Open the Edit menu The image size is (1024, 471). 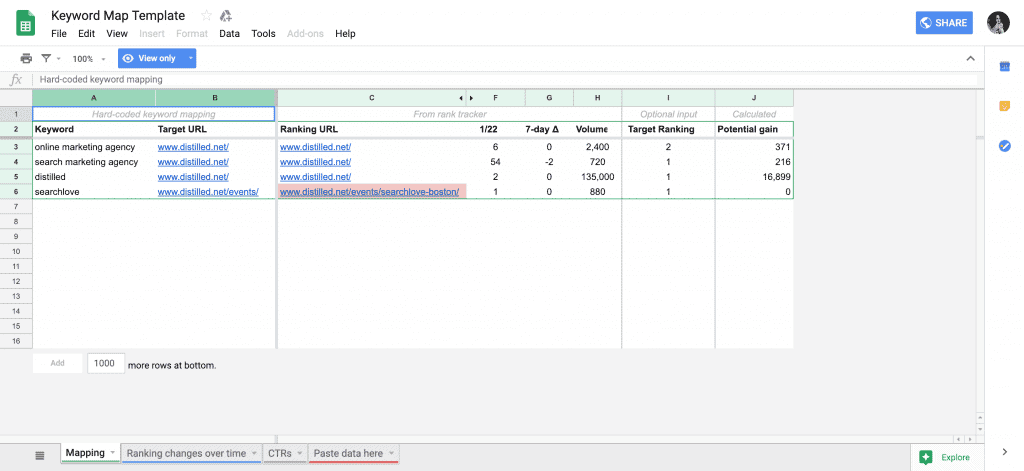click(x=86, y=33)
